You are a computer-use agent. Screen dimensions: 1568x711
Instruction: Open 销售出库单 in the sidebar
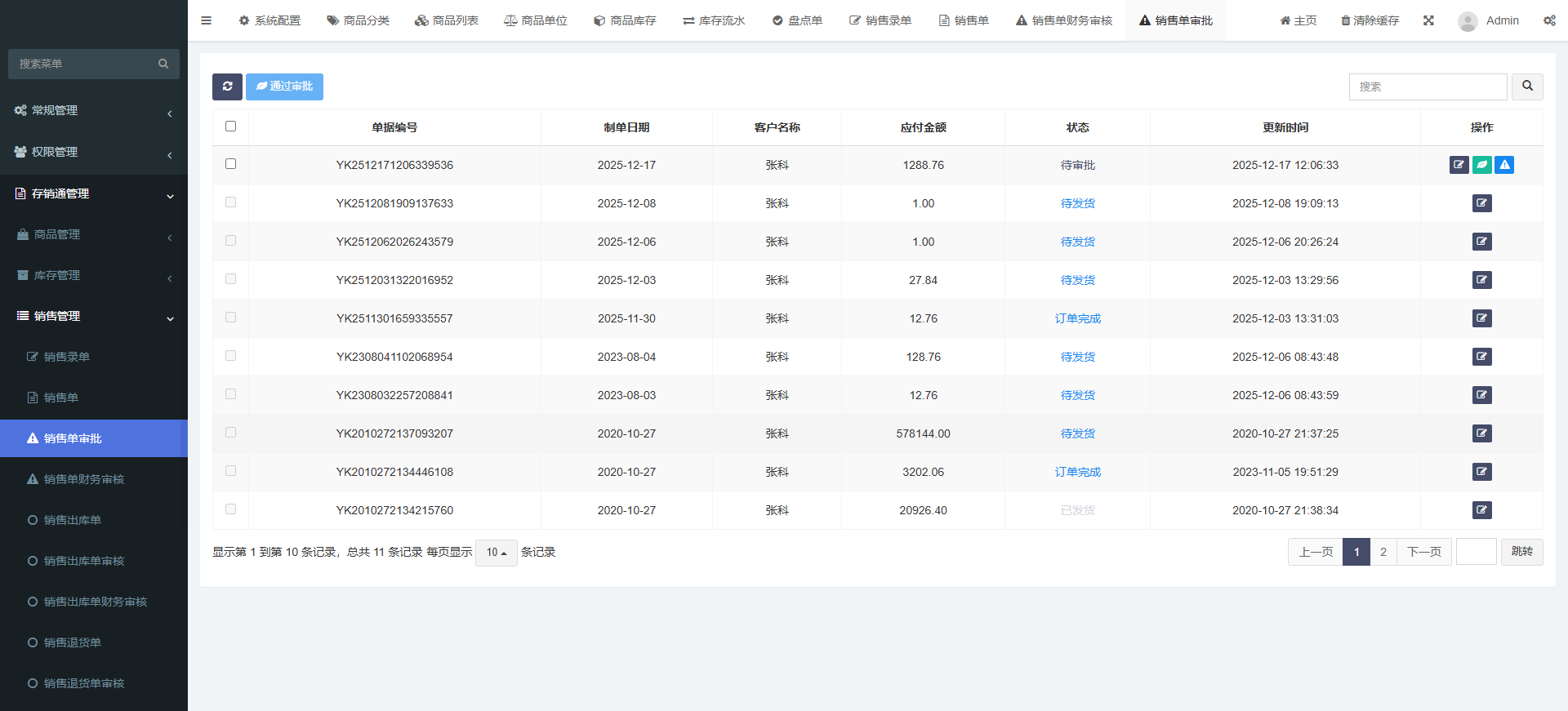click(x=73, y=520)
